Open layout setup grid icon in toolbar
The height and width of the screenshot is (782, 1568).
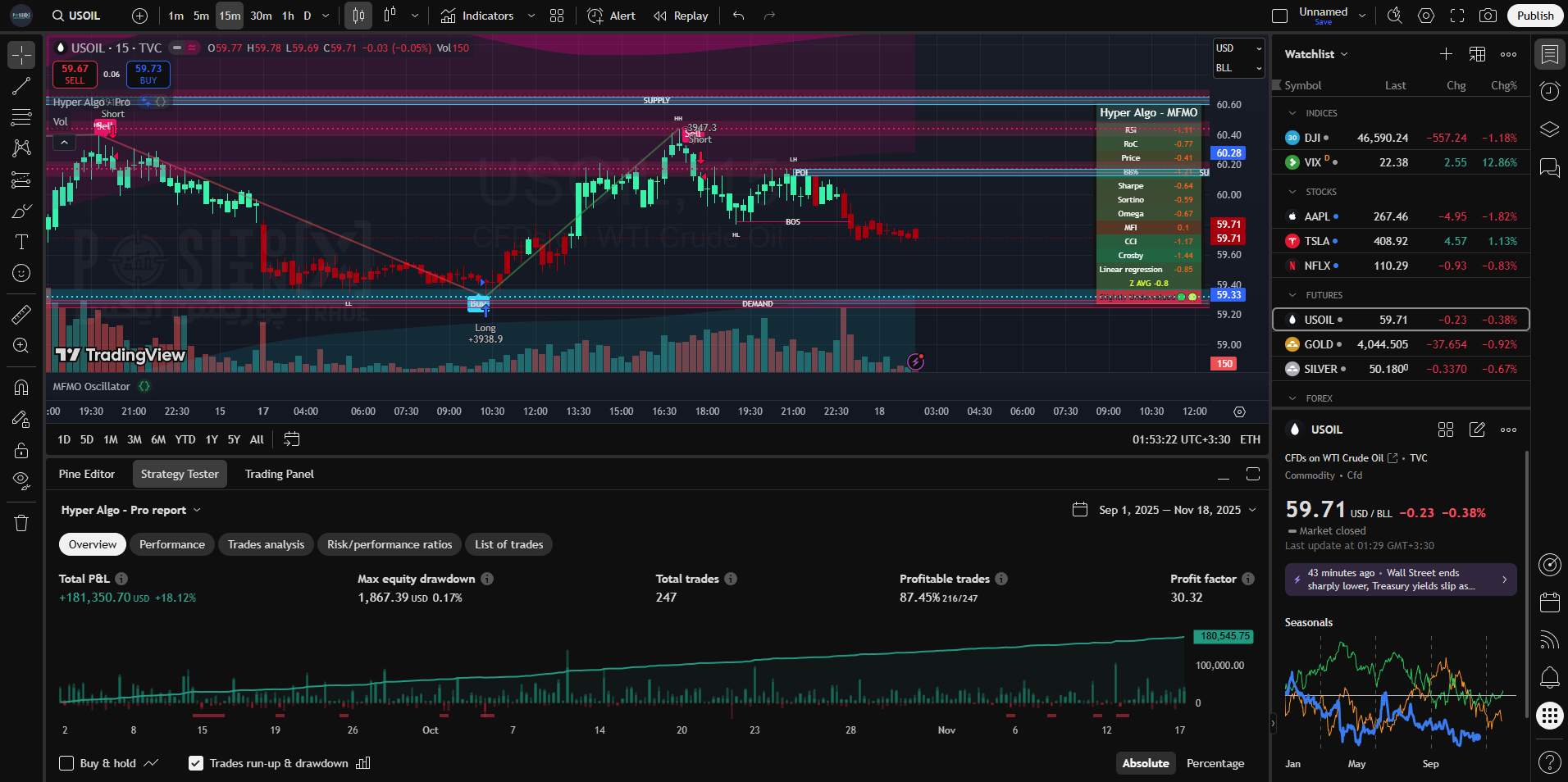557,16
